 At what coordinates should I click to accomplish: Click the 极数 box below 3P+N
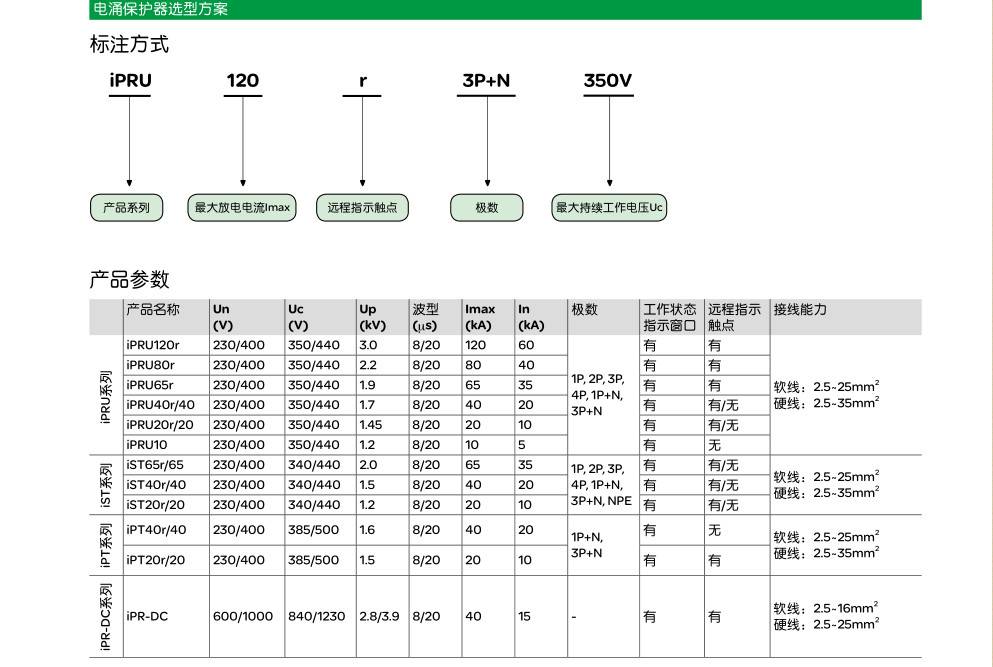487,208
